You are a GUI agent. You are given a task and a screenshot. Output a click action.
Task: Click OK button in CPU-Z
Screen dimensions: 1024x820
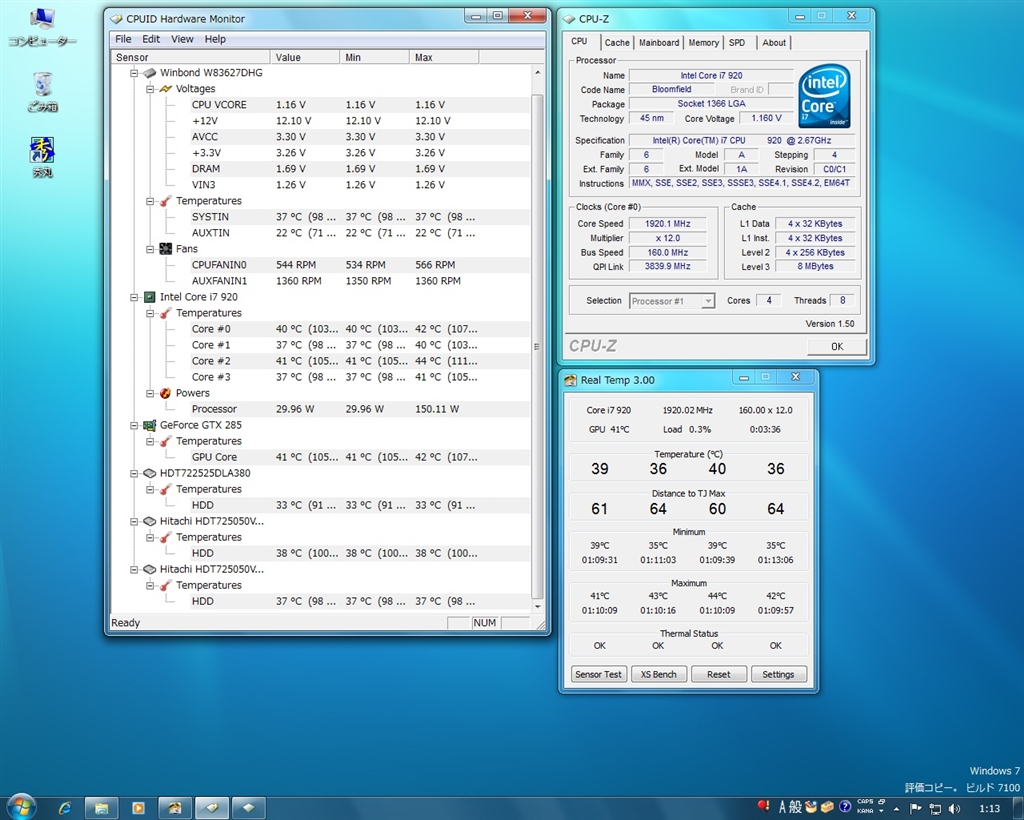coord(837,347)
